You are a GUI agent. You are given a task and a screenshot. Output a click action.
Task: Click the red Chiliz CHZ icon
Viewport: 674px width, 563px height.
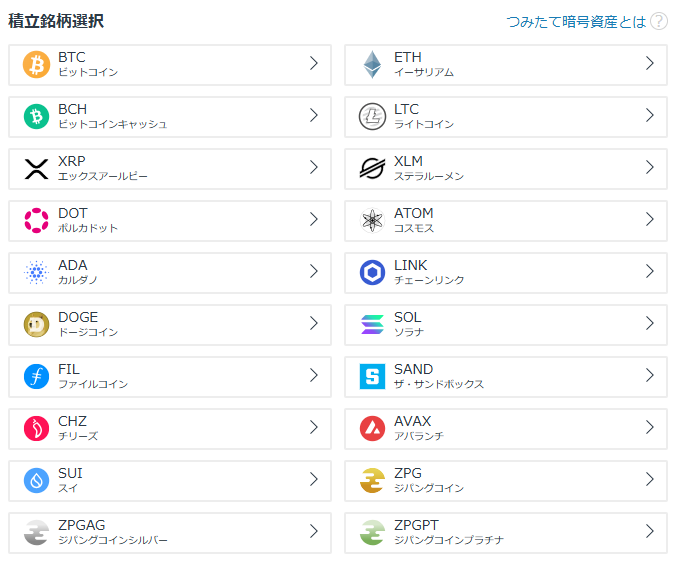coord(37,428)
